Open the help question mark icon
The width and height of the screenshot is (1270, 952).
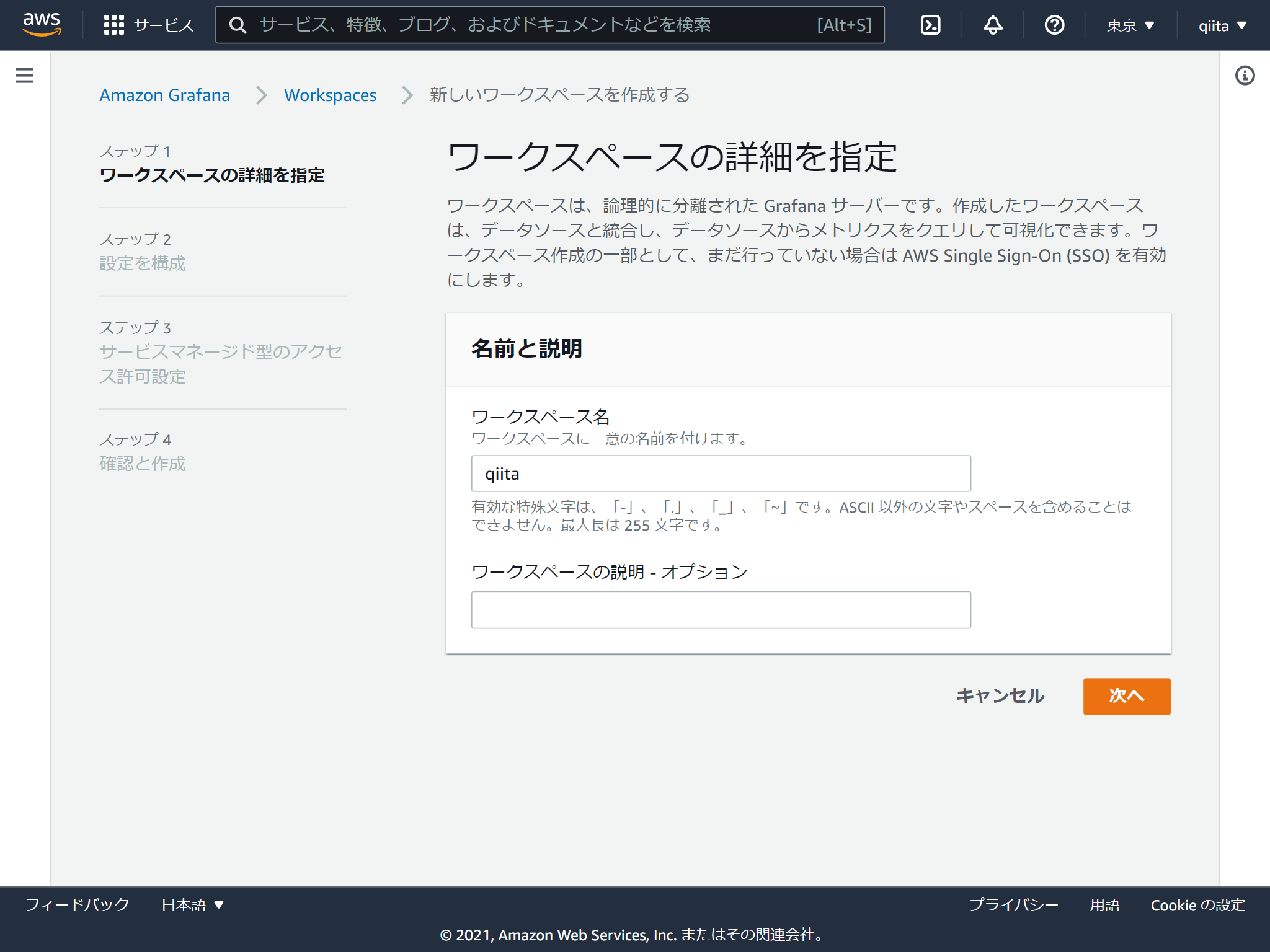1053,25
